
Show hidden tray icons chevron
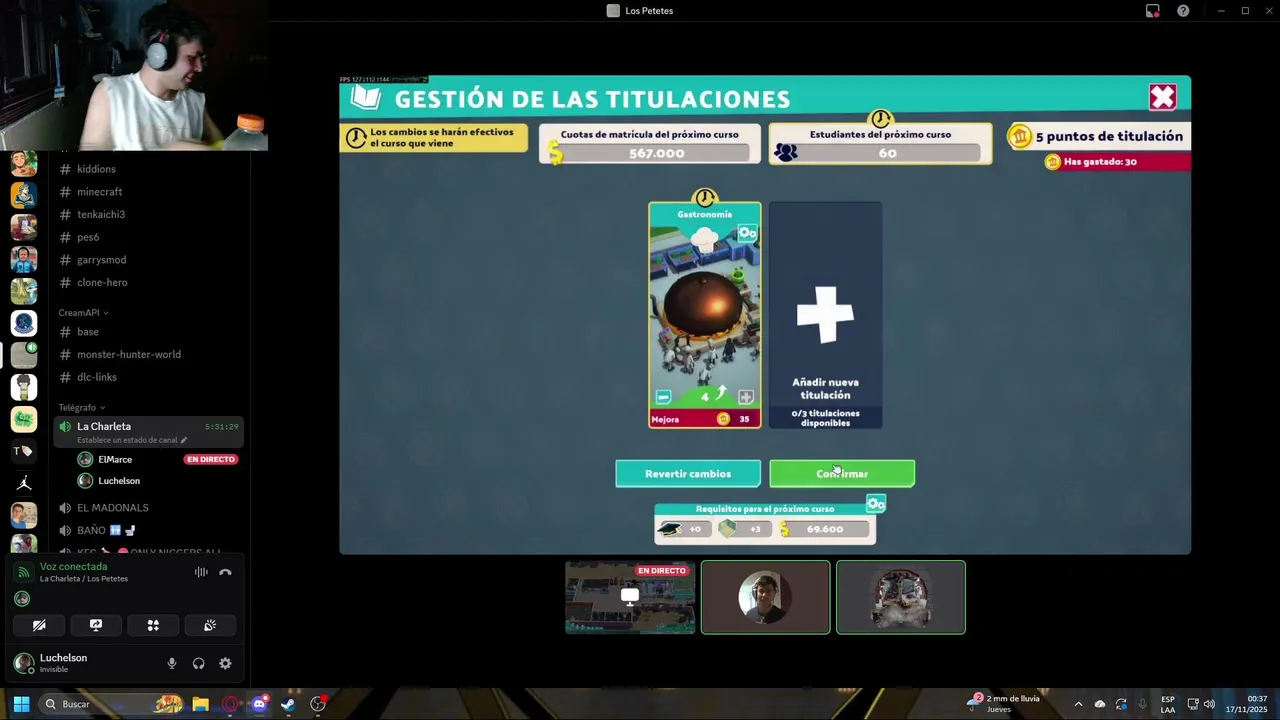pyautogui.click(x=1078, y=704)
